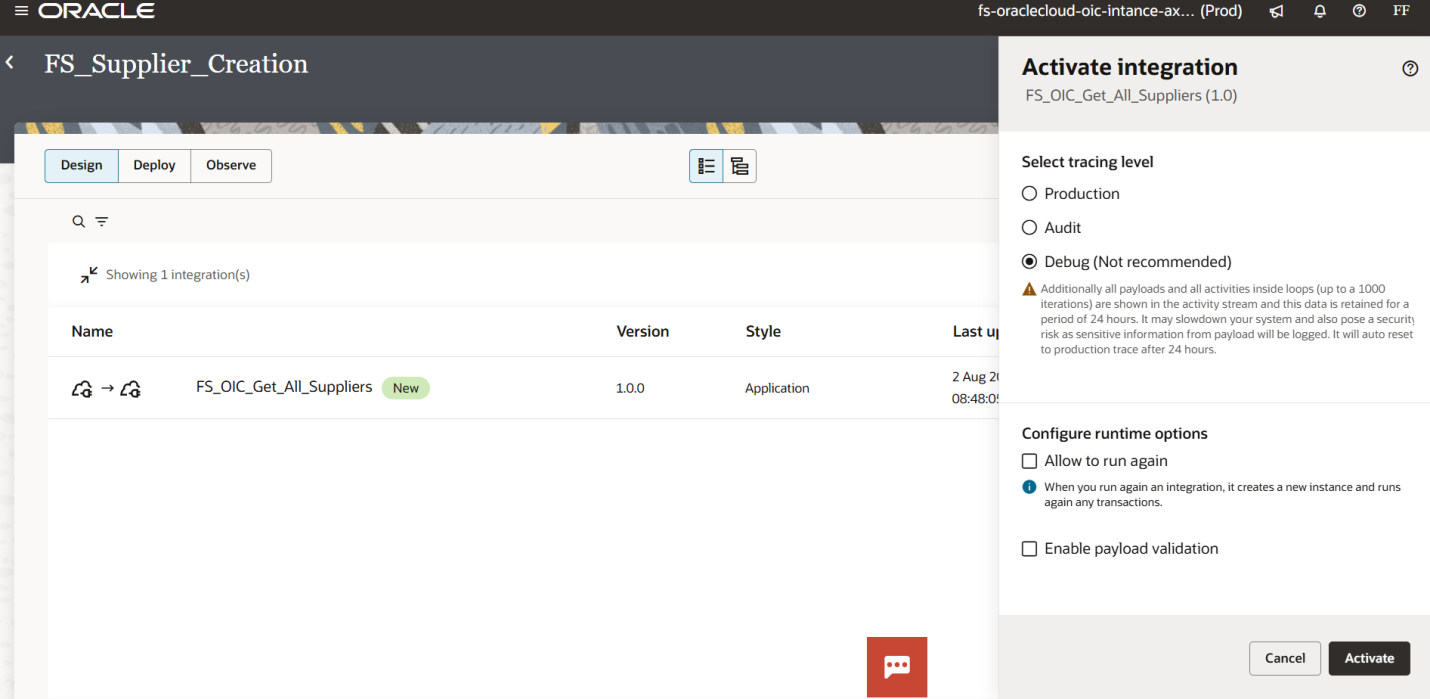This screenshot has width=1430, height=699.
Task: Click the Name column header
Action: [x=92, y=331]
